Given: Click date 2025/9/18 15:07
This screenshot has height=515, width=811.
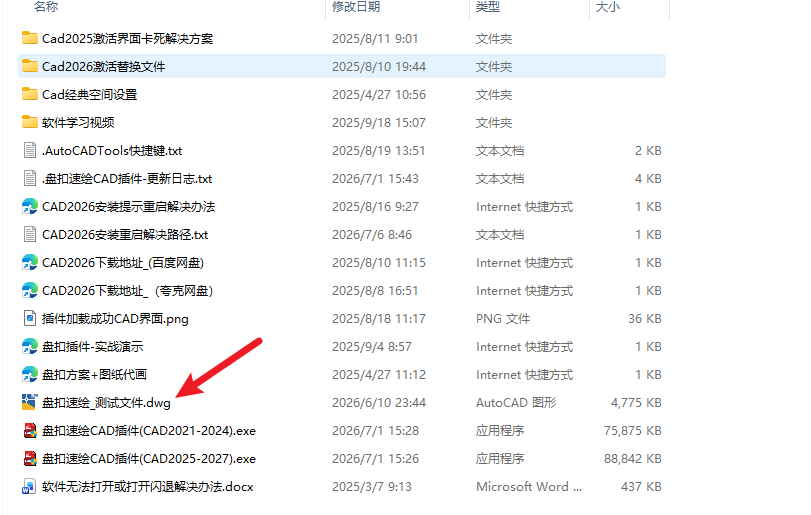Looking at the screenshot, I should [x=379, y=123].
